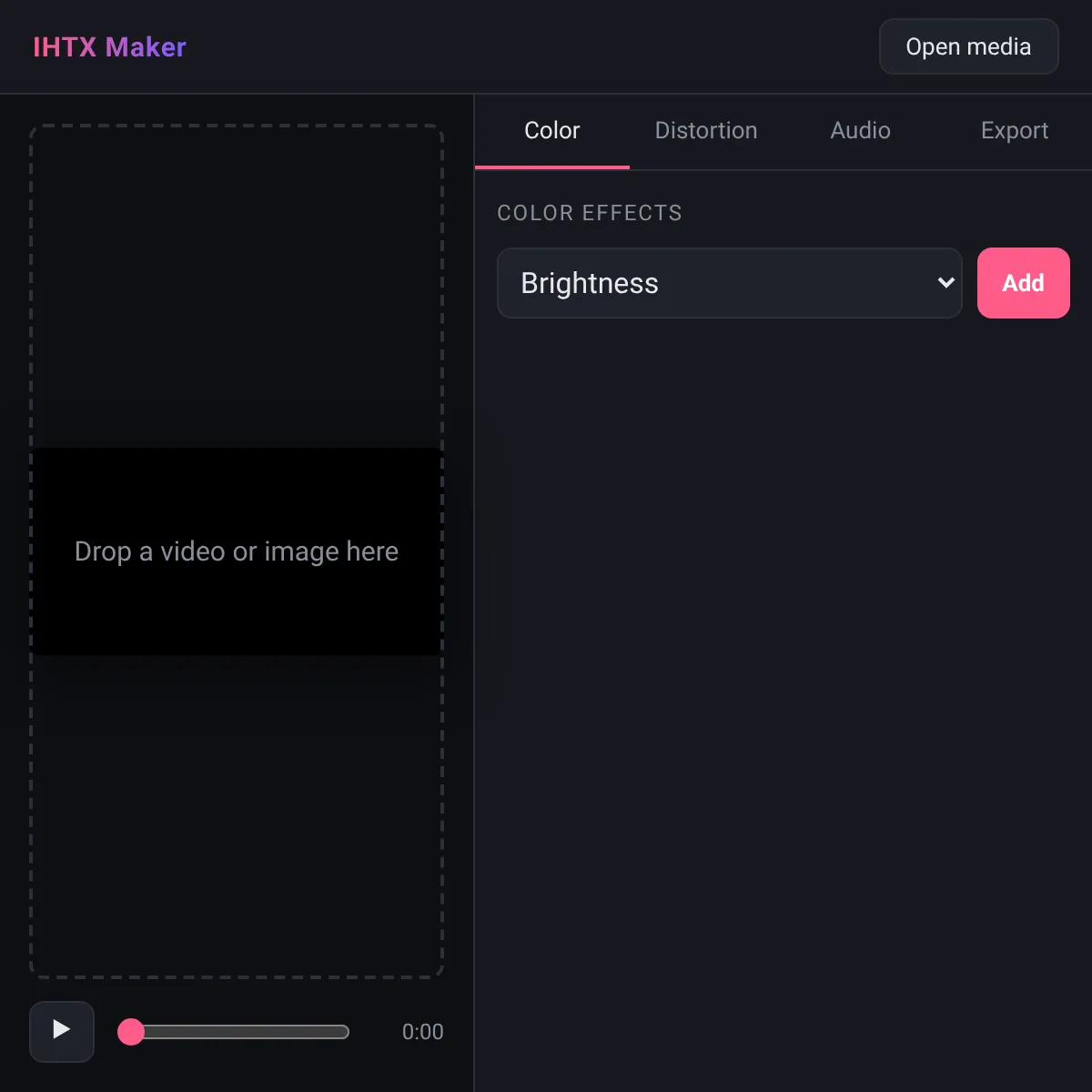Screen dimensions: 1092x1092
Task: Click the 'Drop a video or image here' text
Action: [x=237, y=551]
